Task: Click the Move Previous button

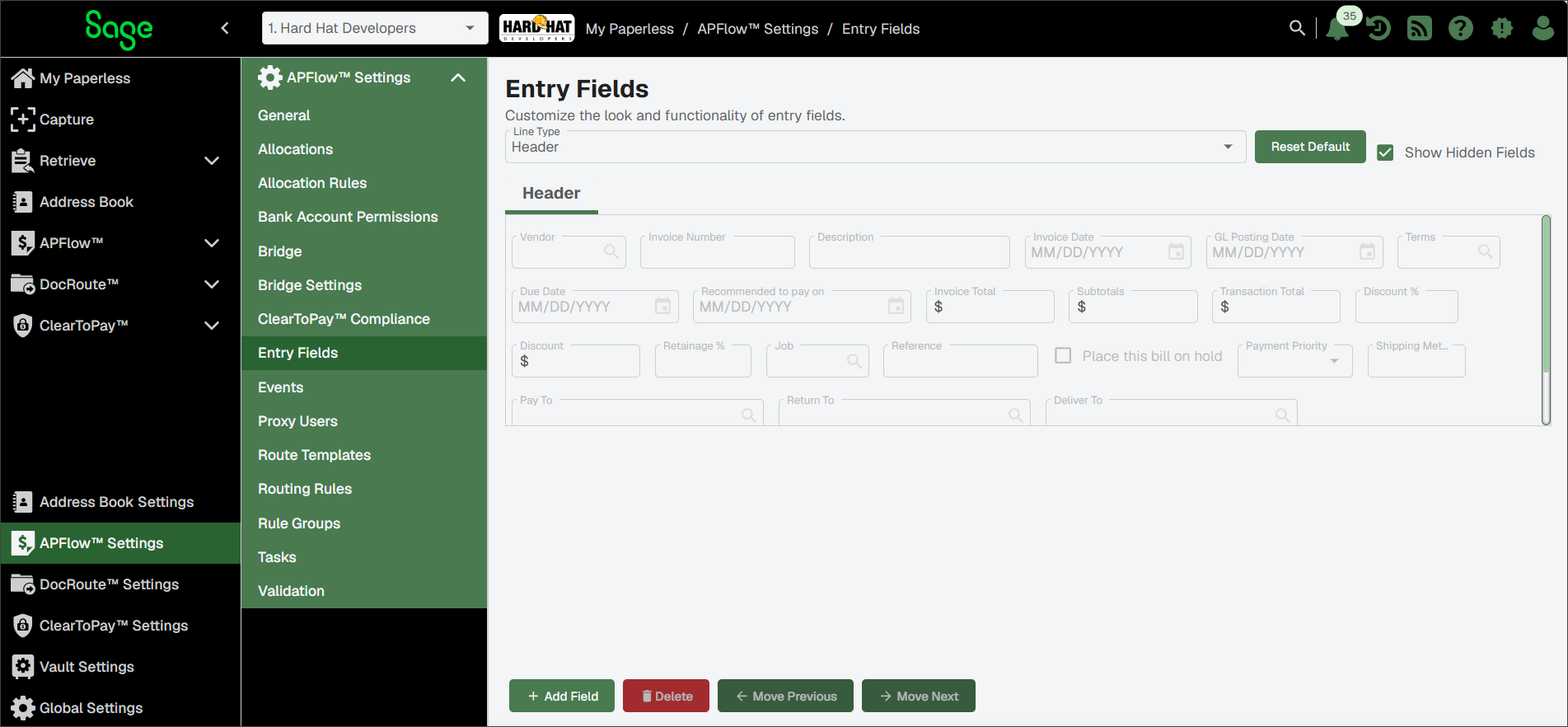Action: (x=785, y=696)
